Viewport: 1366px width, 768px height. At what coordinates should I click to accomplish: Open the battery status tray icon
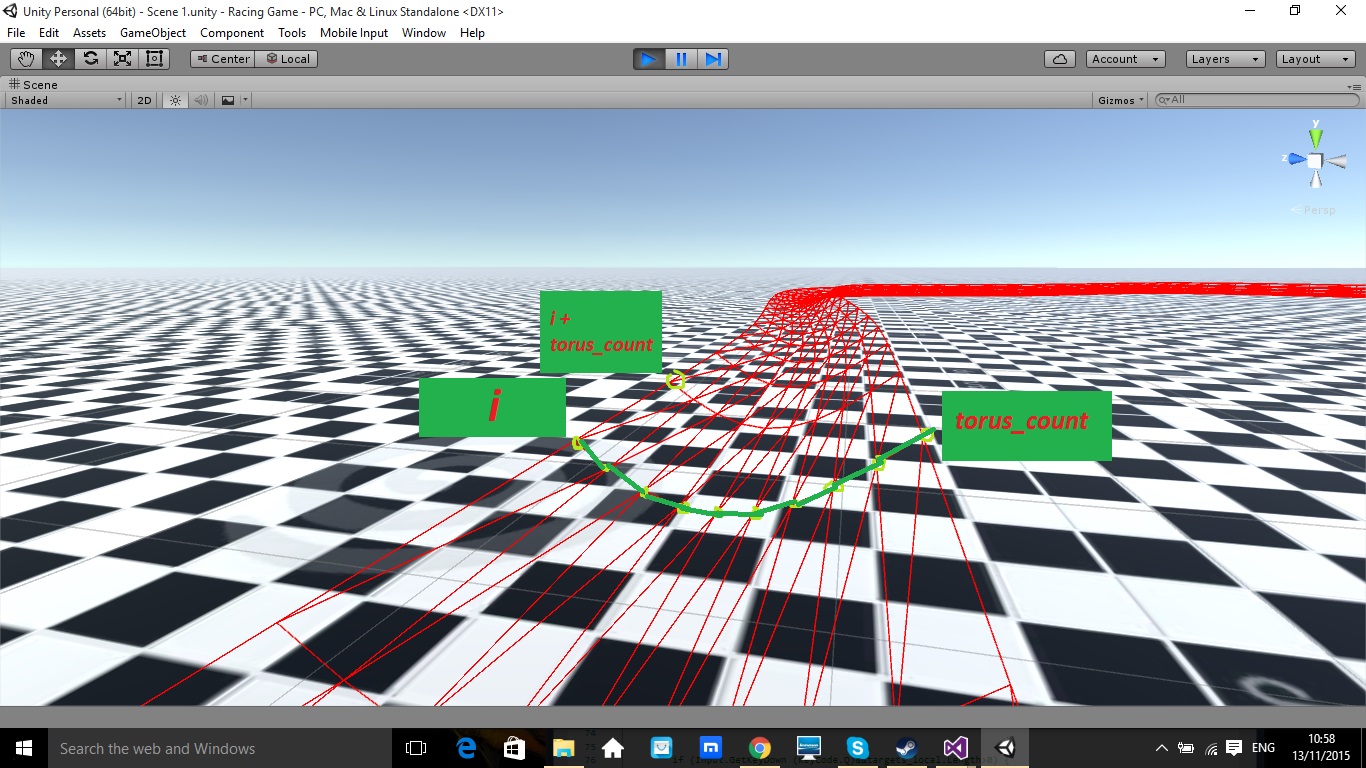click(1186, 748)
